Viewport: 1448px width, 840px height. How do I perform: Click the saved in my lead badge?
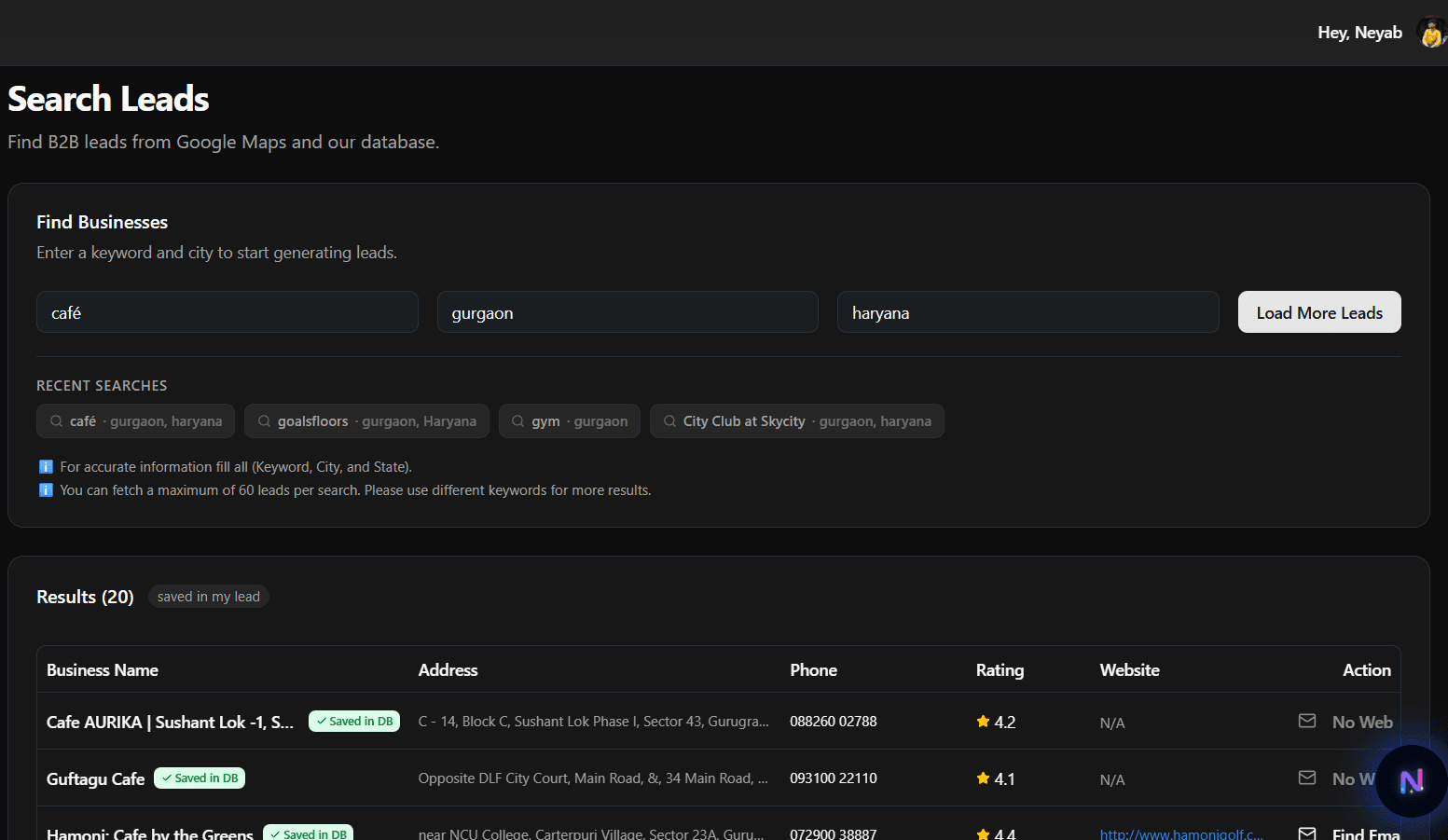[209, 597]
